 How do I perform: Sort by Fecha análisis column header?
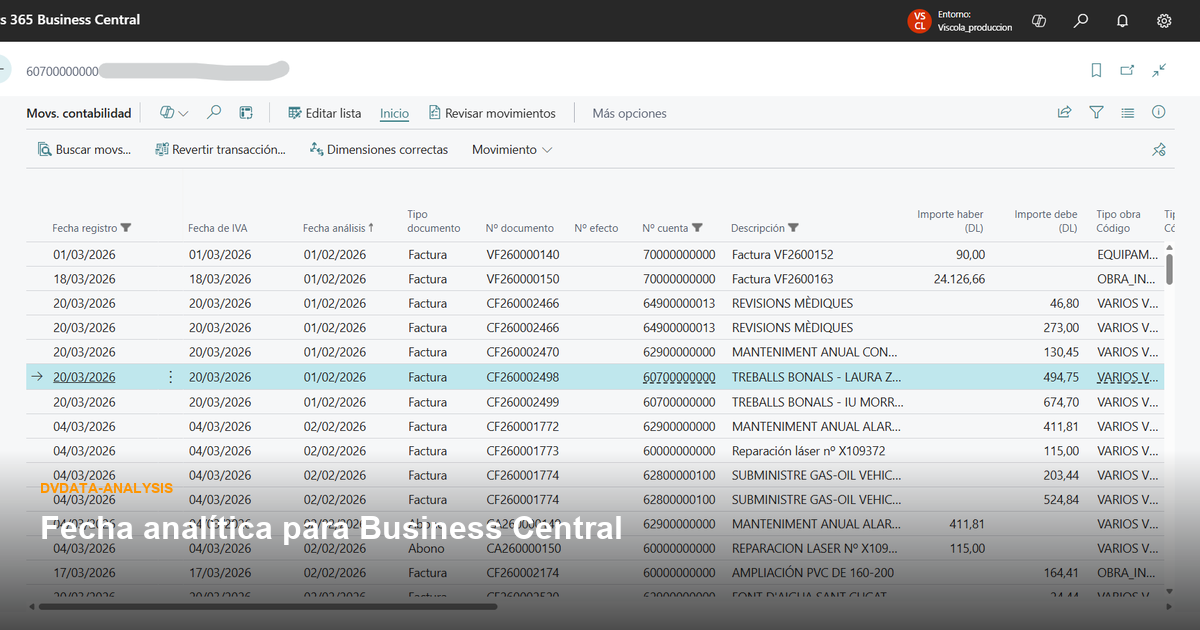[338, 228]
